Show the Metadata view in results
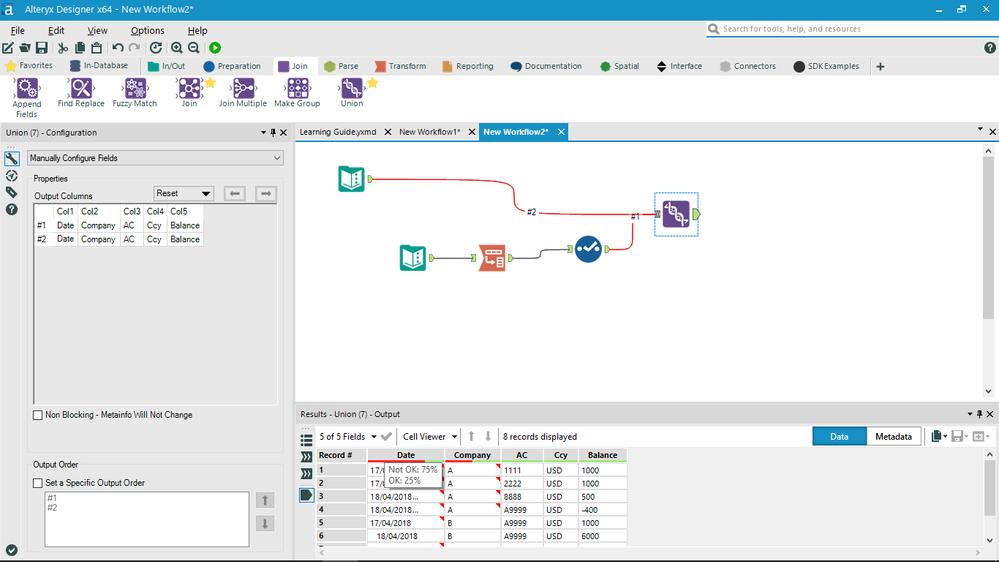Screen dimensions: 999x562 pos(893,436)
